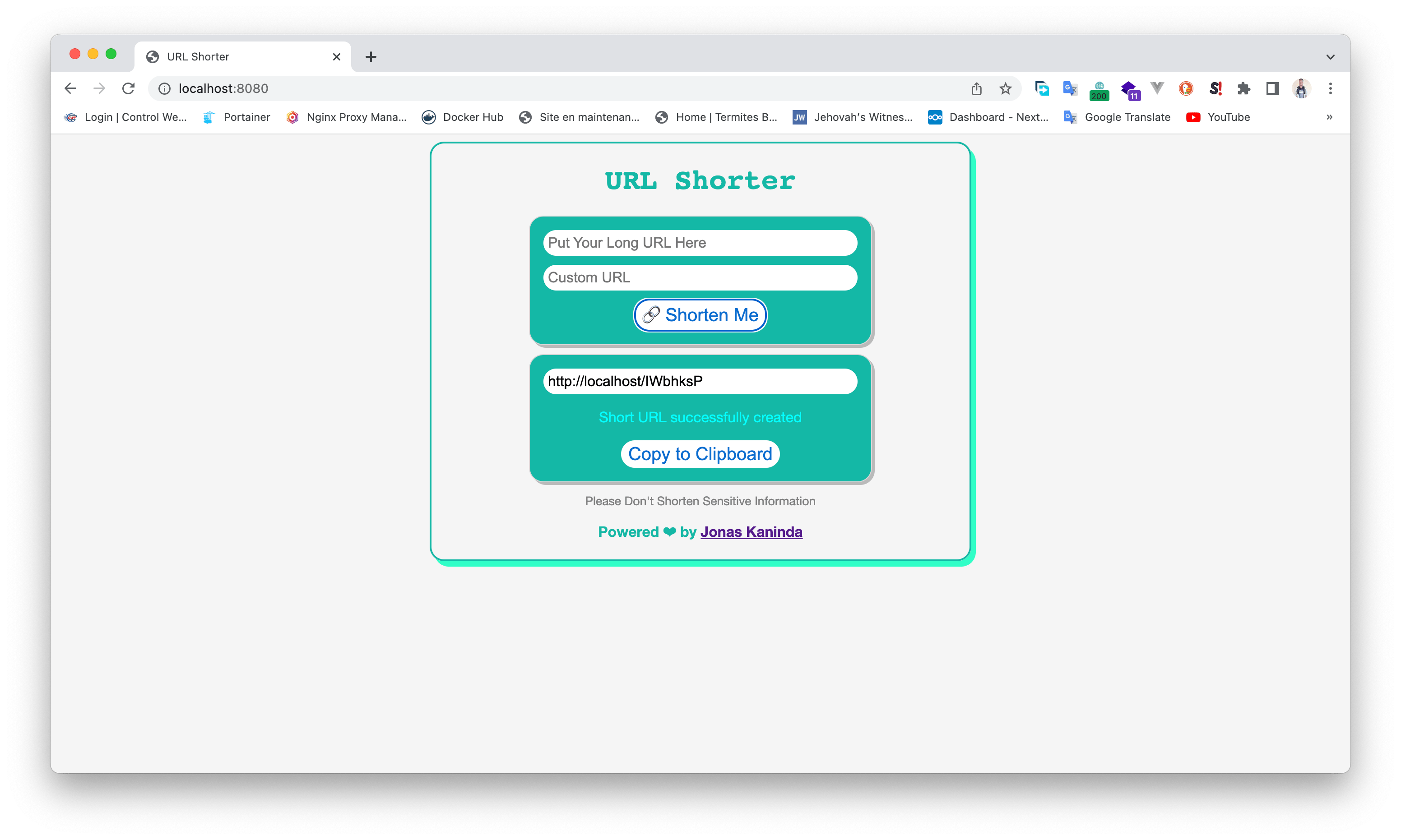
Task: Open the Jonas Kaninda link
Action: (x=751, y=532)
